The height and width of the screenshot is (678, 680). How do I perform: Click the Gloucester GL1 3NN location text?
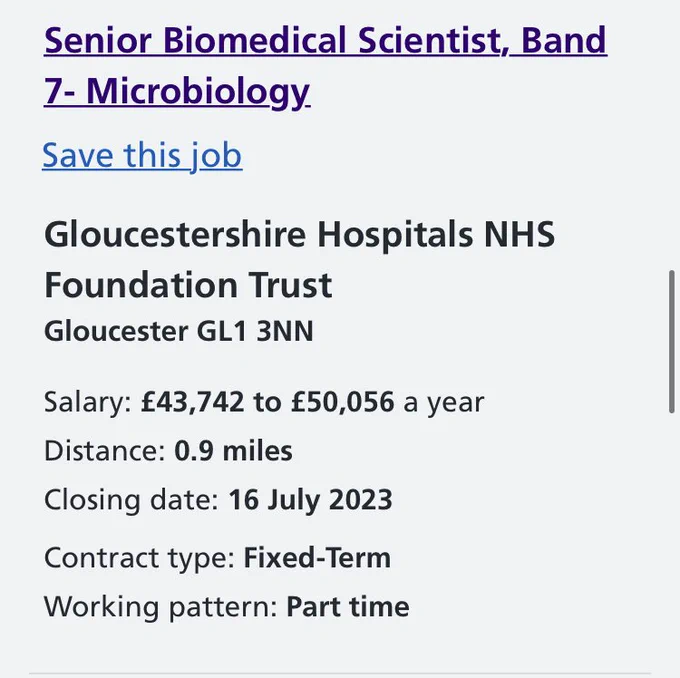pyautogui.click(x=179, y=331)
